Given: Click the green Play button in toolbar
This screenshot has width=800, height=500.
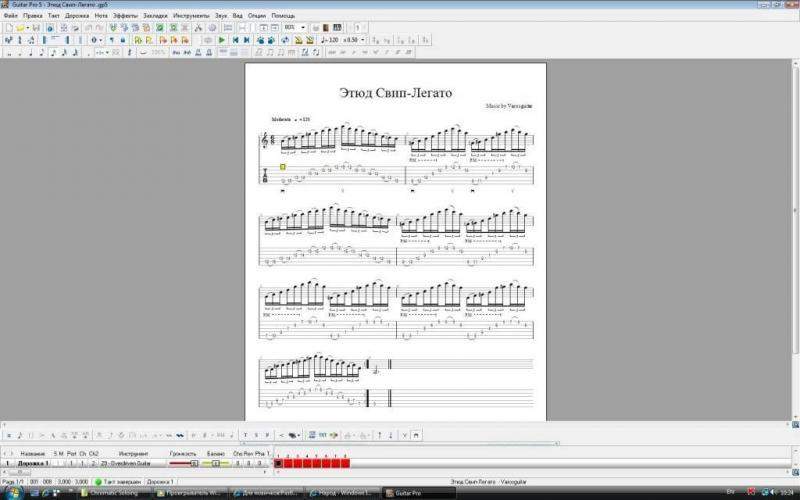Looking at the screenshot, I should coord(222,40).
